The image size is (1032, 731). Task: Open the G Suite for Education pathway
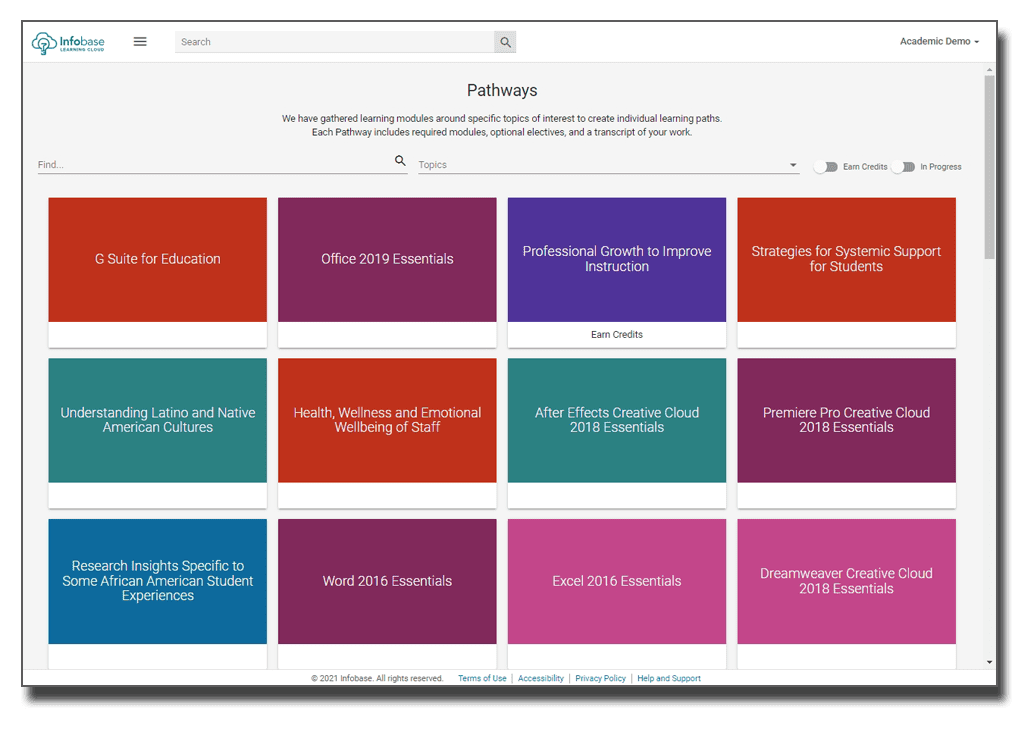[x=158, y=272]
